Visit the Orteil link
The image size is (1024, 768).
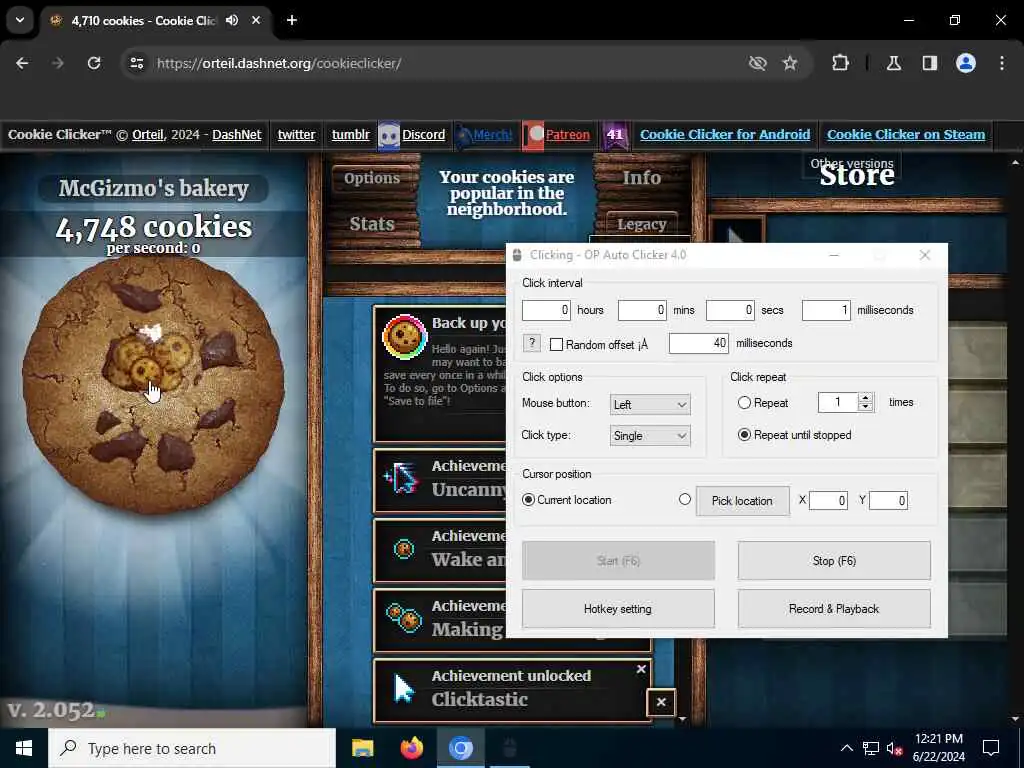coord(148,135)
